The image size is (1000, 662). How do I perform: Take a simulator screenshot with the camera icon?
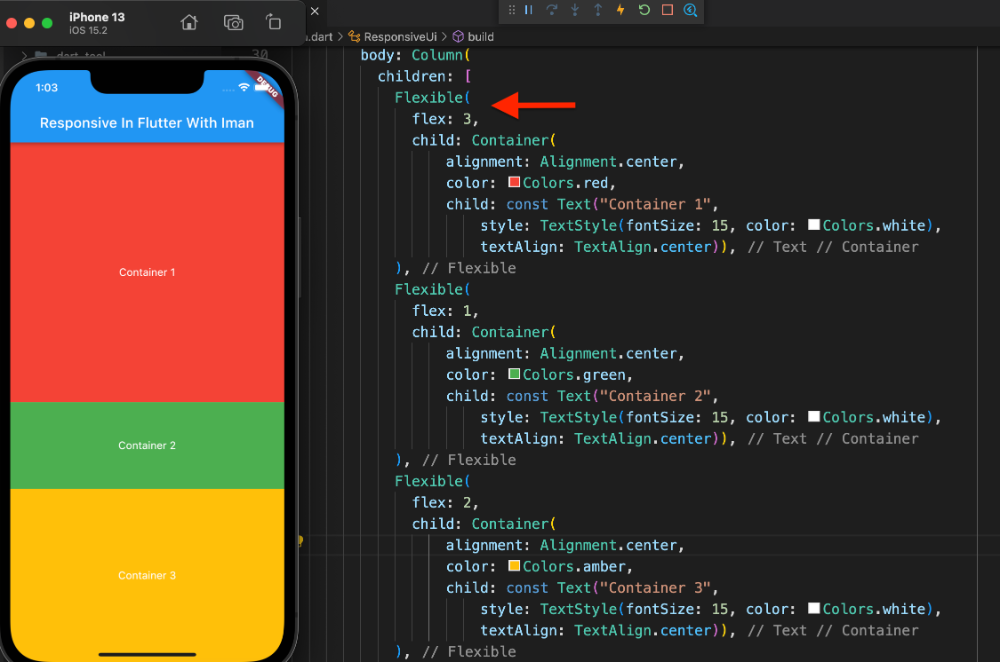point(233,23)
